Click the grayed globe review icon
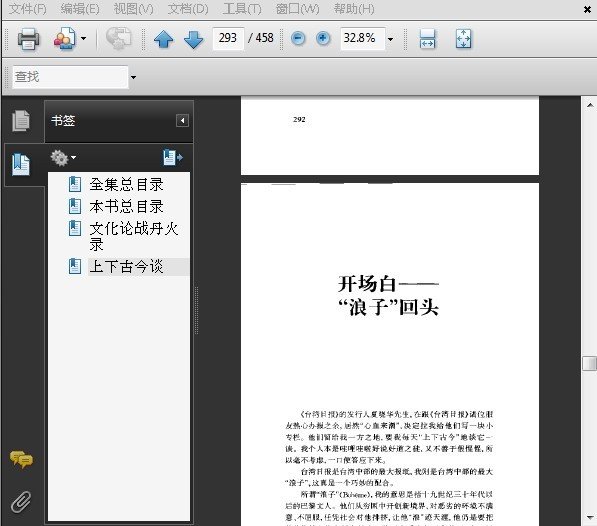This screenshot has width=597, height=526. (118, 38)
